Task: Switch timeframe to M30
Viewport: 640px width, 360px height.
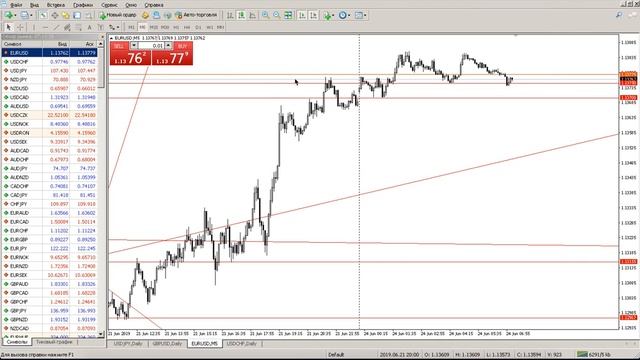Action: 164,27
